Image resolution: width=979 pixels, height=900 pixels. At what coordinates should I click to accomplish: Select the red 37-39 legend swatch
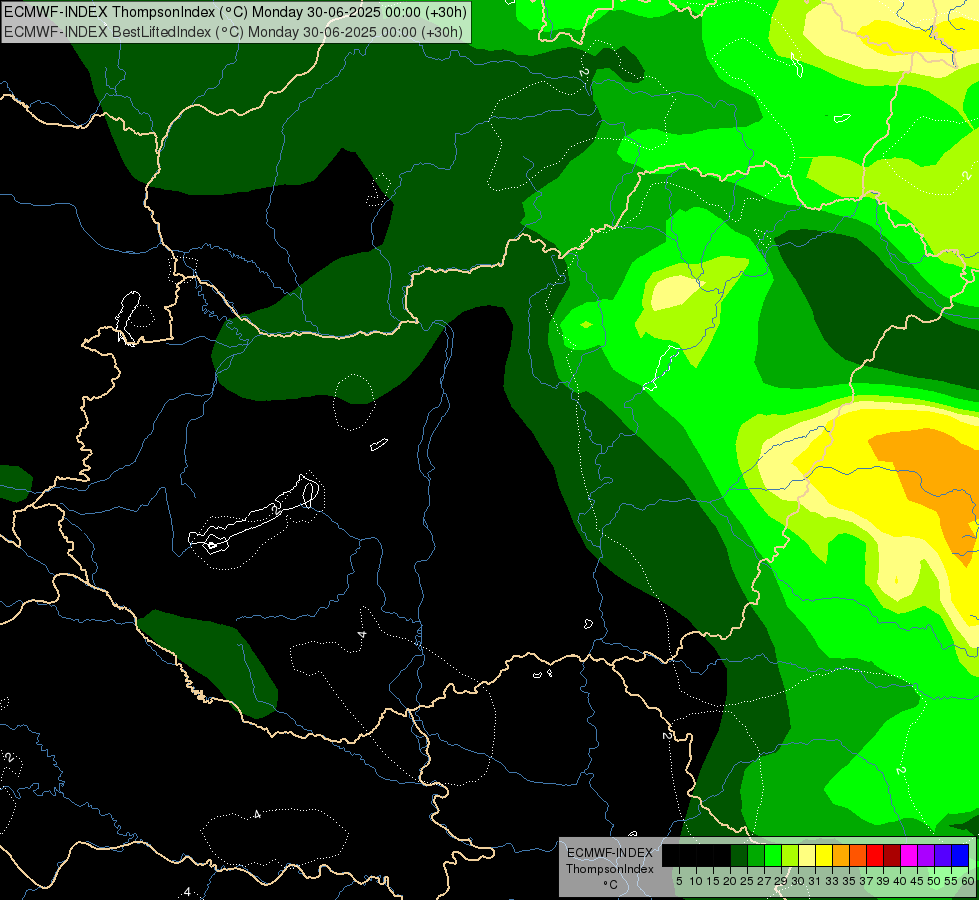[x=875, y=855]
